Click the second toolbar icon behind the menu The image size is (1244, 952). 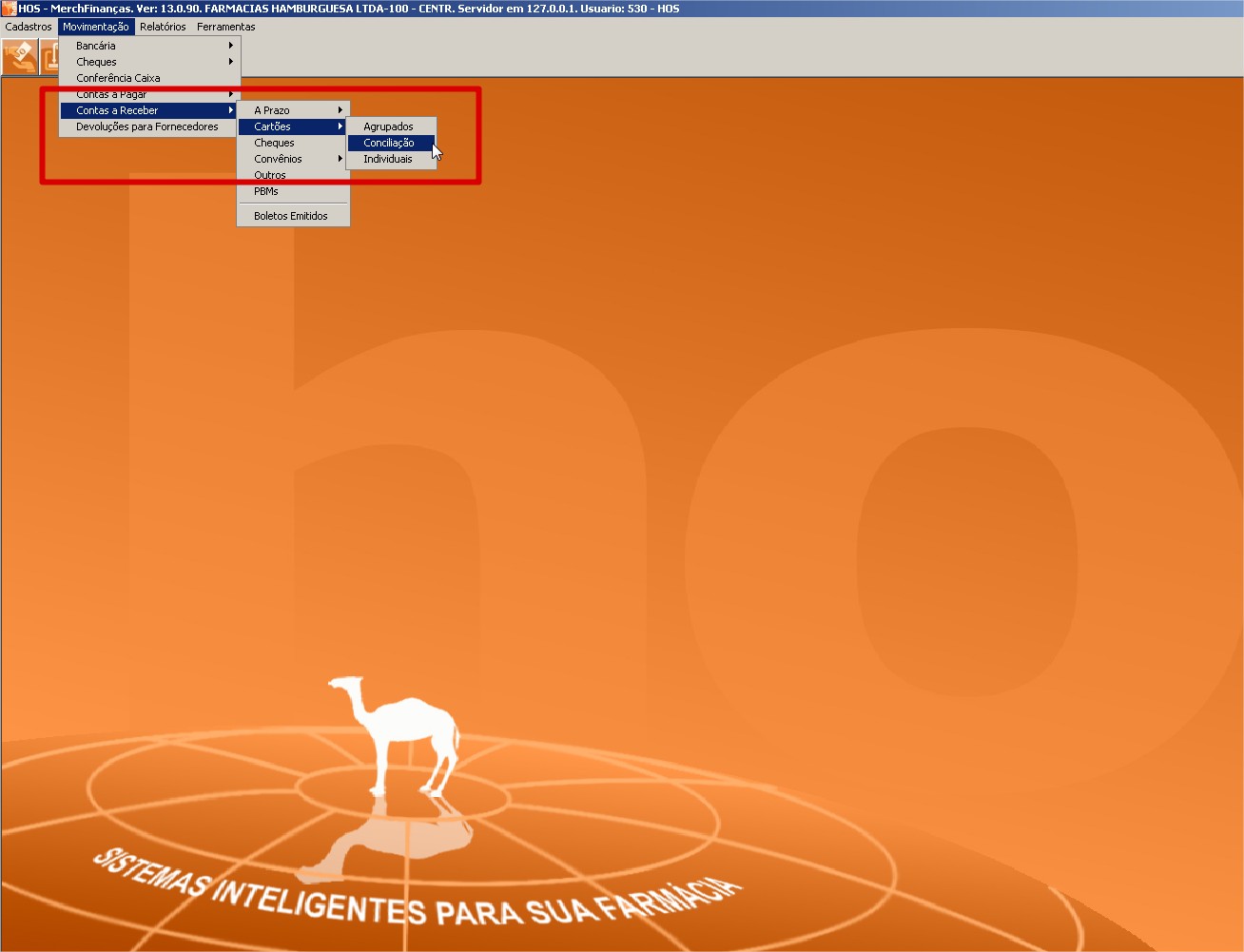(49, 56)
